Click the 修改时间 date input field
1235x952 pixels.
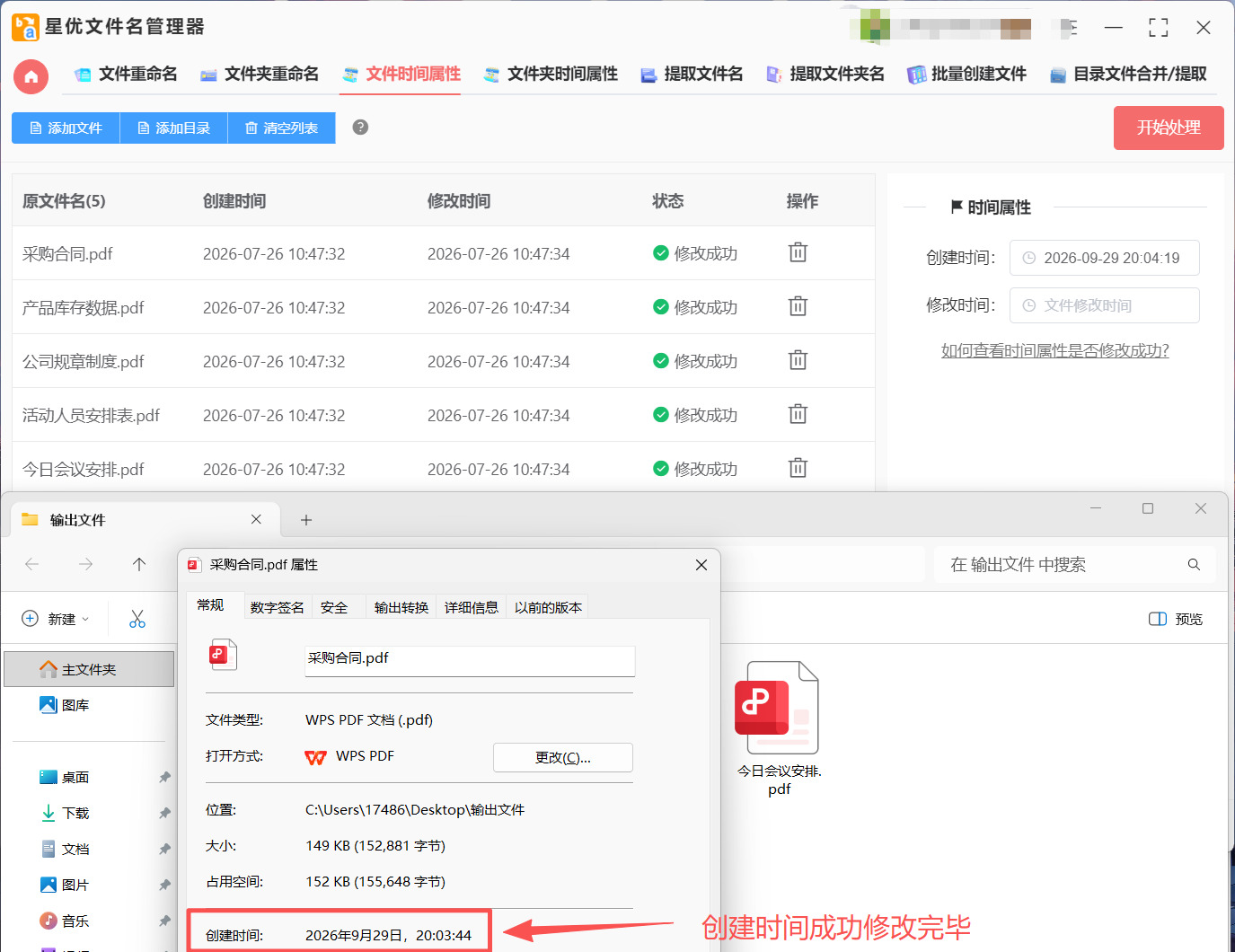tap(1104, 305)
